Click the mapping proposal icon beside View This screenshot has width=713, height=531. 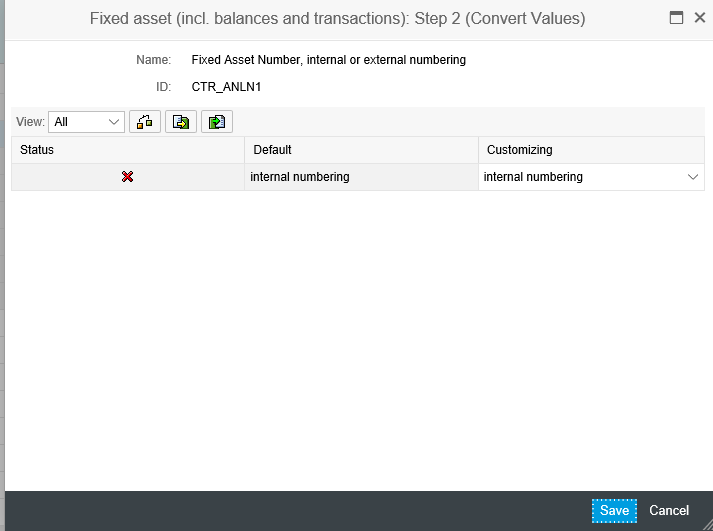pos(145,122)
